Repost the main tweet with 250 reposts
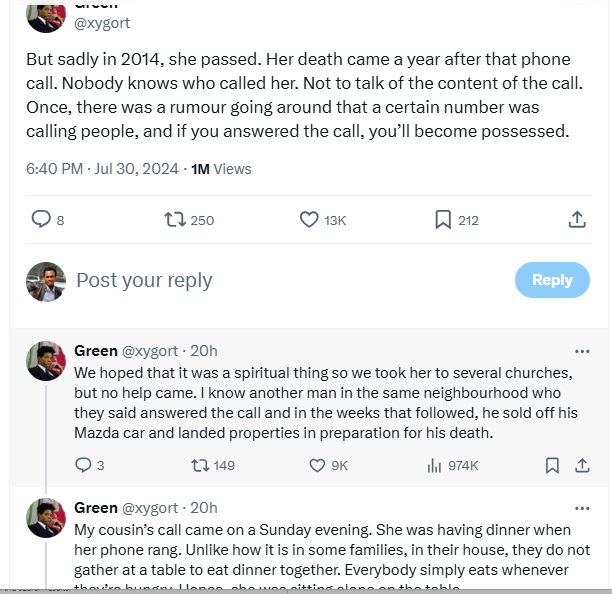Viewport: 612px width, 594px height. click(175, 219)
